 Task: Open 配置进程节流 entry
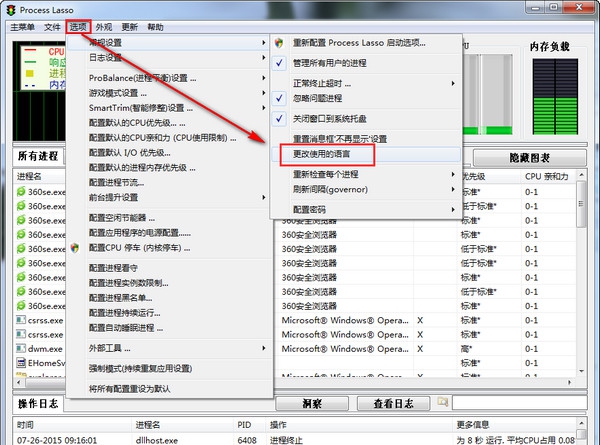pos(168,183)
